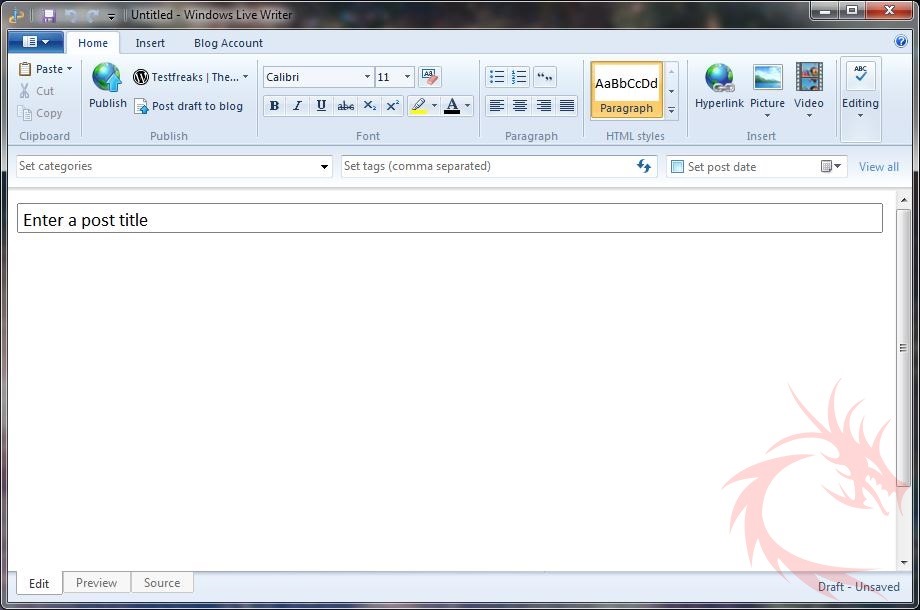This screenshot has width=920, height=610.
Task: Apply block quote formatting
Action: point(545,77)
